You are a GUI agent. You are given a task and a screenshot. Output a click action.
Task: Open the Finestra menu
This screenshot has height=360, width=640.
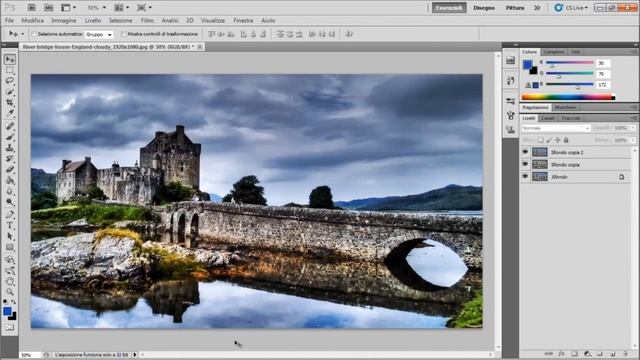click(x=243, y=20)
